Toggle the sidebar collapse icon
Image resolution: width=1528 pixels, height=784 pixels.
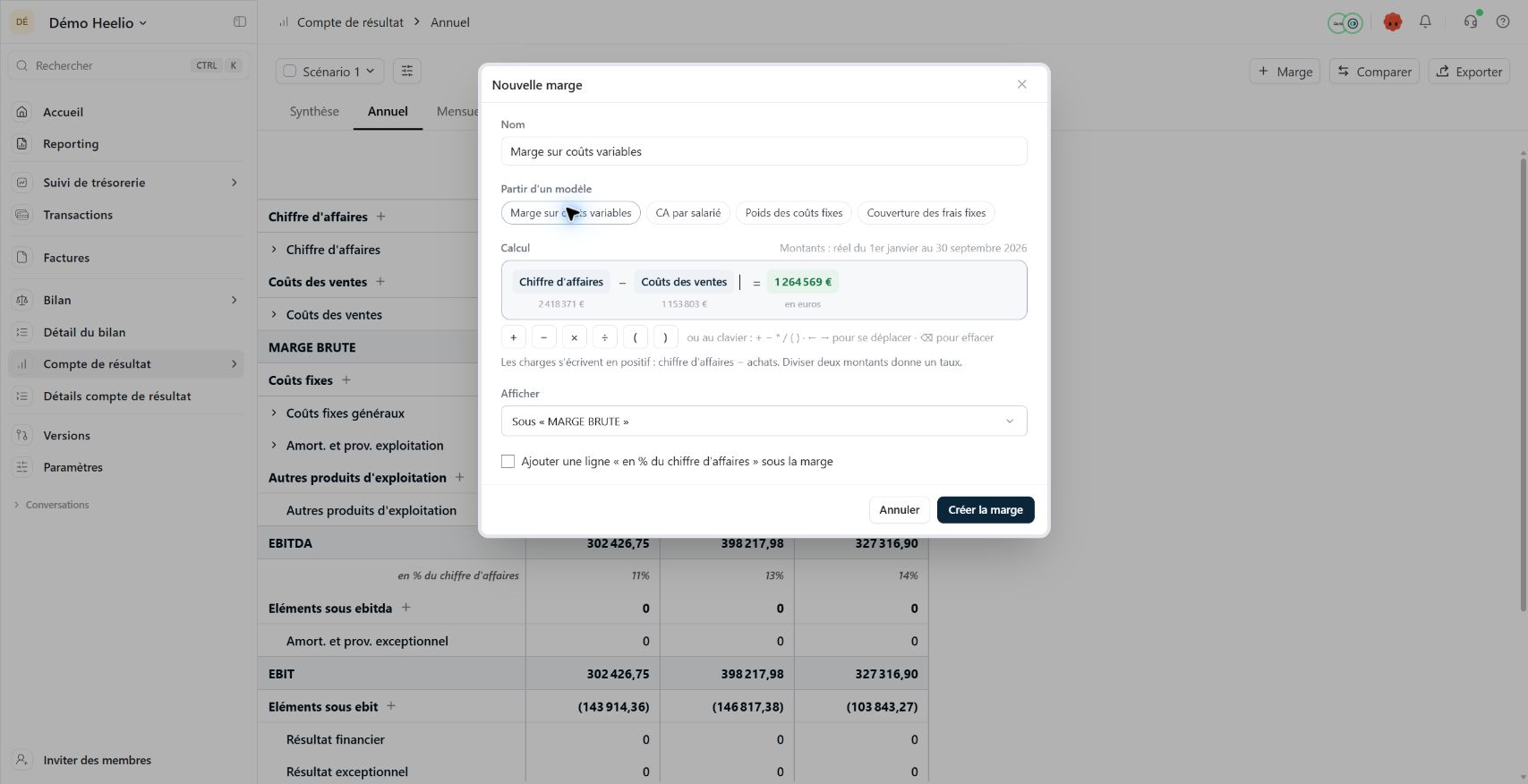pos(240,21)
